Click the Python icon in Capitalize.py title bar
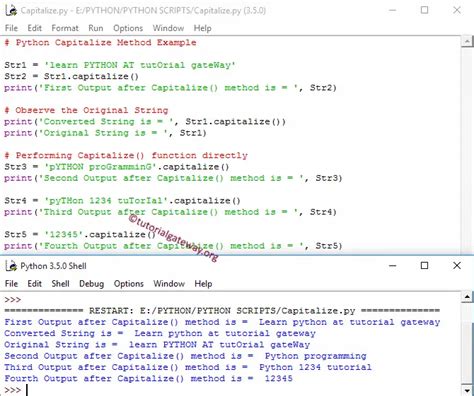This screenshot has width=474, height=396. point(11,11)
